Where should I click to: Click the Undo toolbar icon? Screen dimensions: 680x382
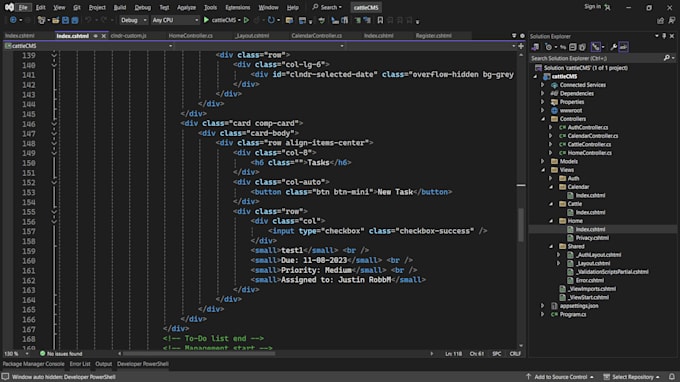pos(88,20)
